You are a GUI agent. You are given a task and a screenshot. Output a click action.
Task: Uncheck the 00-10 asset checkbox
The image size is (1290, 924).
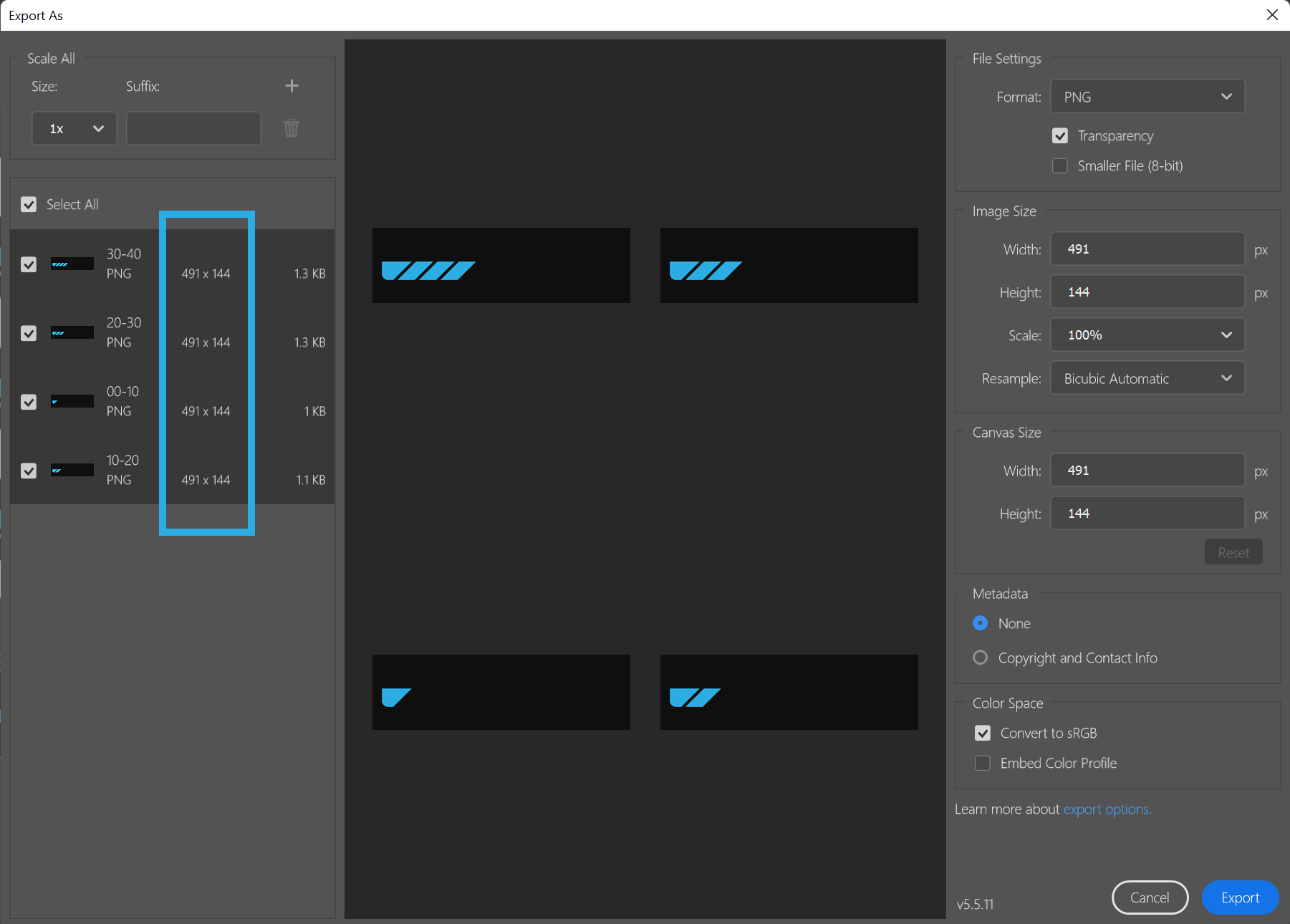click(29, 402)
